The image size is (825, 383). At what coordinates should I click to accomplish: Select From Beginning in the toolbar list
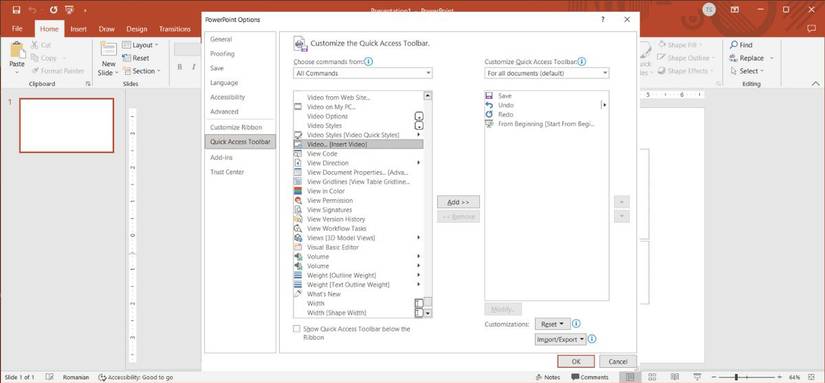(x=546, y=124)
